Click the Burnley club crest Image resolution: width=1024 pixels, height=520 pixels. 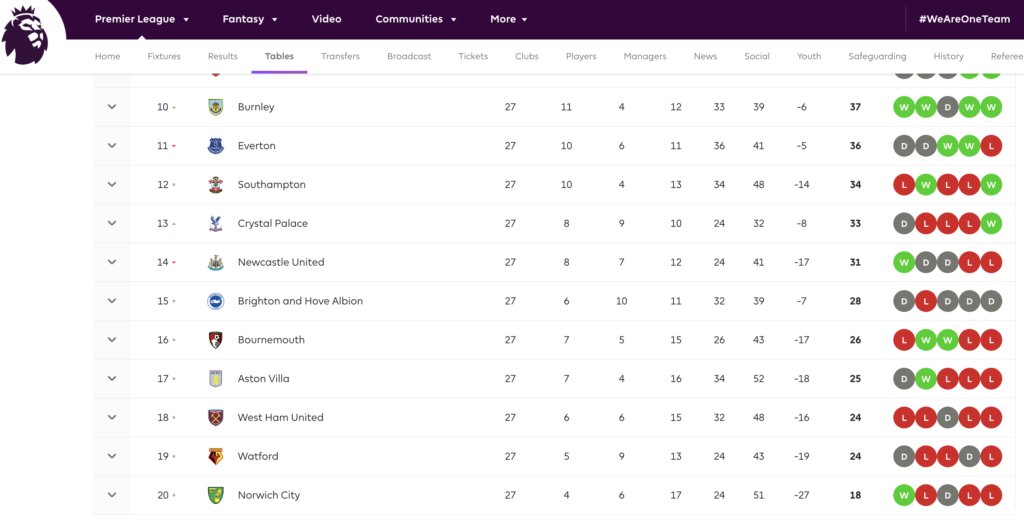point(215,107)
